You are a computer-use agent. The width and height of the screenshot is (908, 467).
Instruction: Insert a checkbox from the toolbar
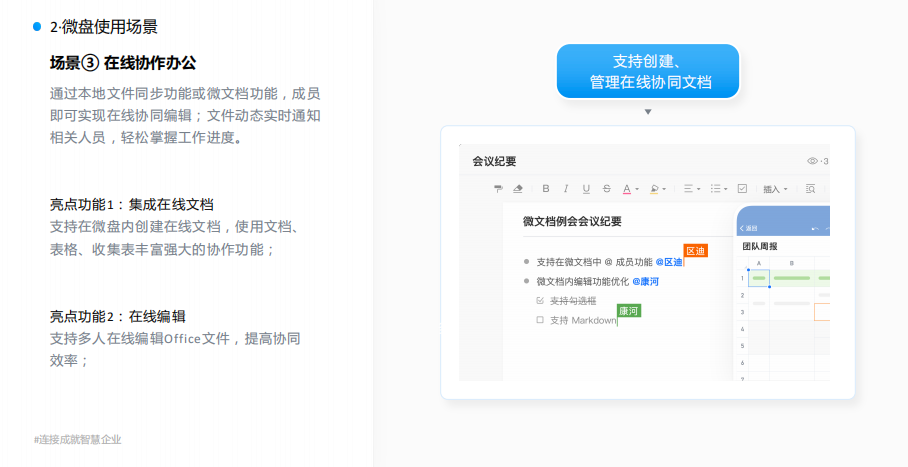(742, 188)
